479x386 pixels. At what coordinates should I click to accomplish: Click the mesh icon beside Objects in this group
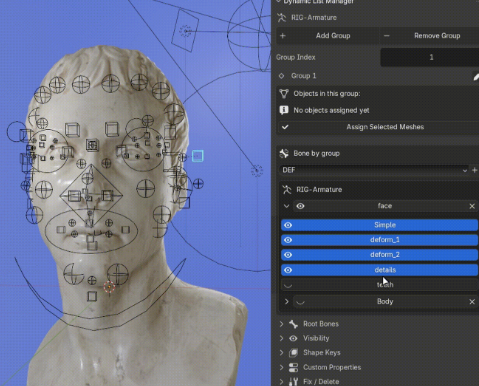284,94
